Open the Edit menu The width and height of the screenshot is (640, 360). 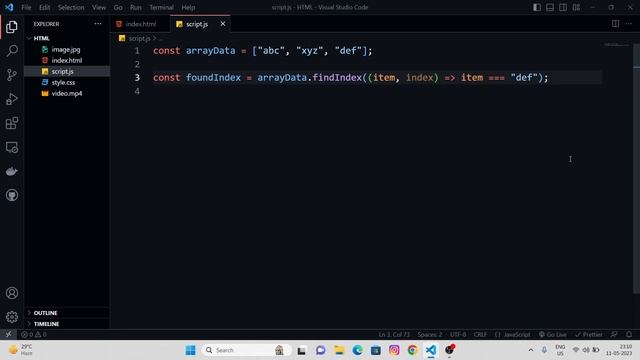(x=44, y=7)
